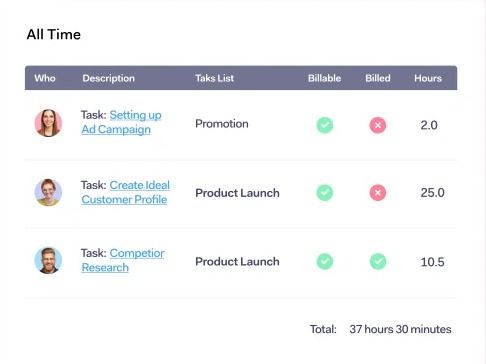Toggle Billable checkmark for Create Ideal Customer Profile

tap(325, 193)
